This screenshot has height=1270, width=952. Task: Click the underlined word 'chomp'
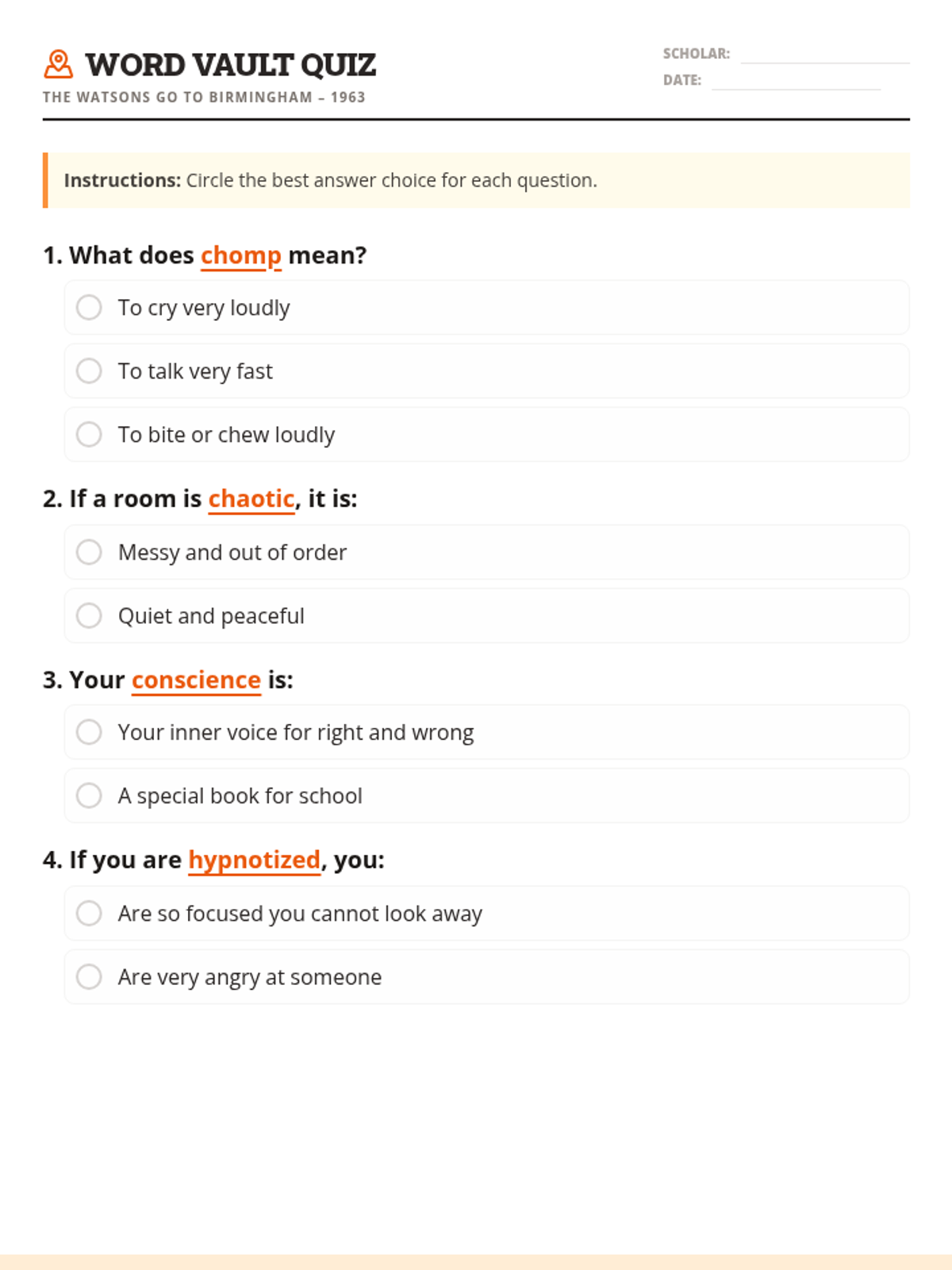(x=240, y=256)
